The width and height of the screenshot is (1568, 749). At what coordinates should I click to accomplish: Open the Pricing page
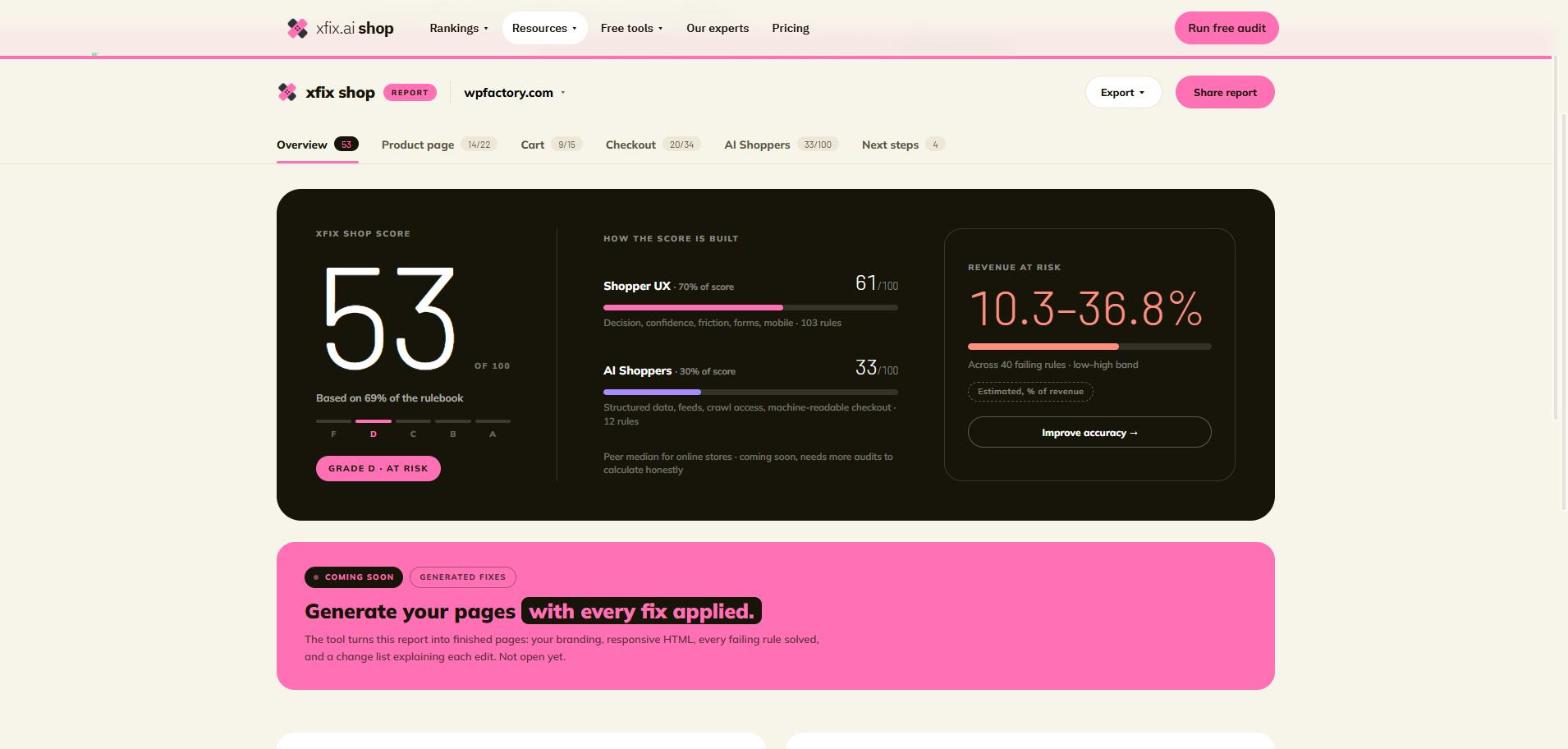[790, 28]
